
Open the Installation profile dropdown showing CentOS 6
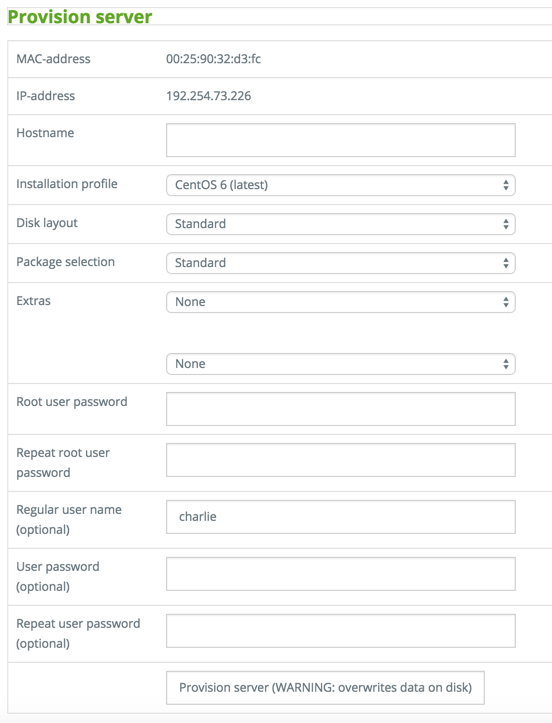point(340,185)
